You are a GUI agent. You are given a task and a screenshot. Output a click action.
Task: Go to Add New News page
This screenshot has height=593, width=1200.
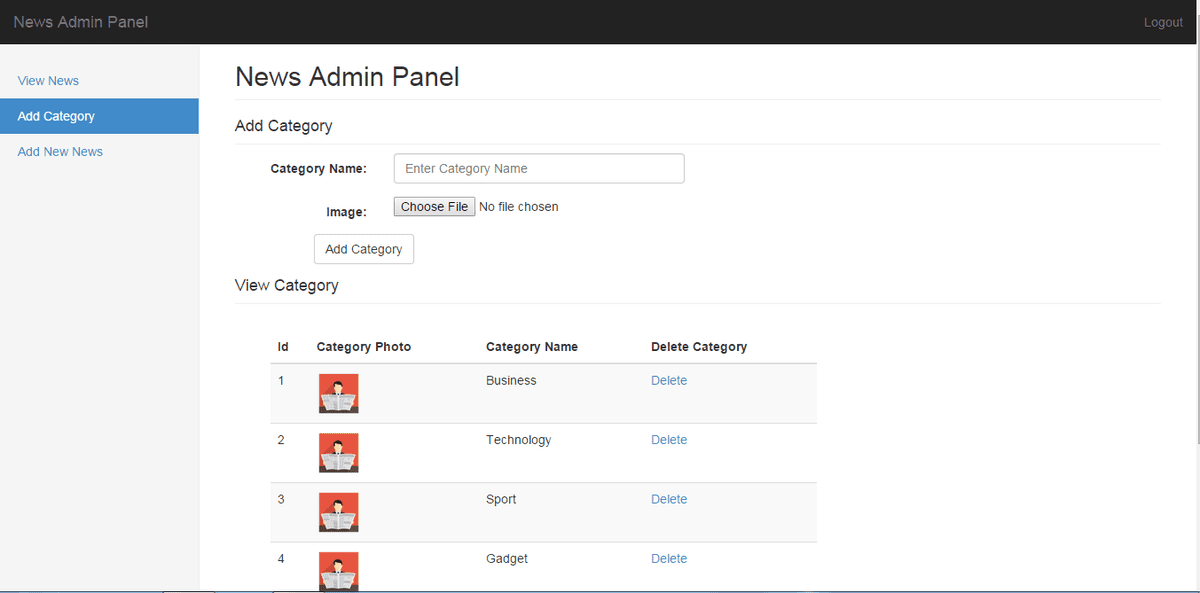tap(60, 152)
